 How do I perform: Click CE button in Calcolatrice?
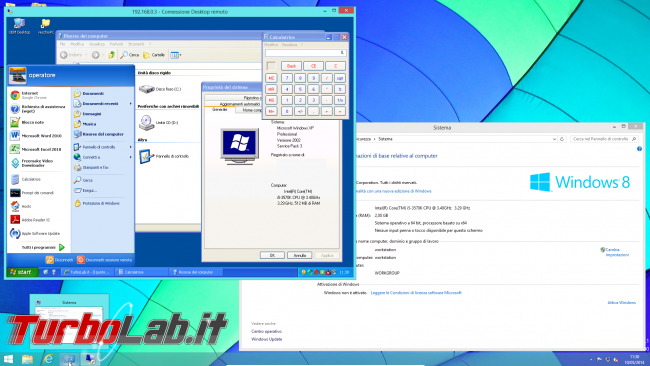point(313,66)
